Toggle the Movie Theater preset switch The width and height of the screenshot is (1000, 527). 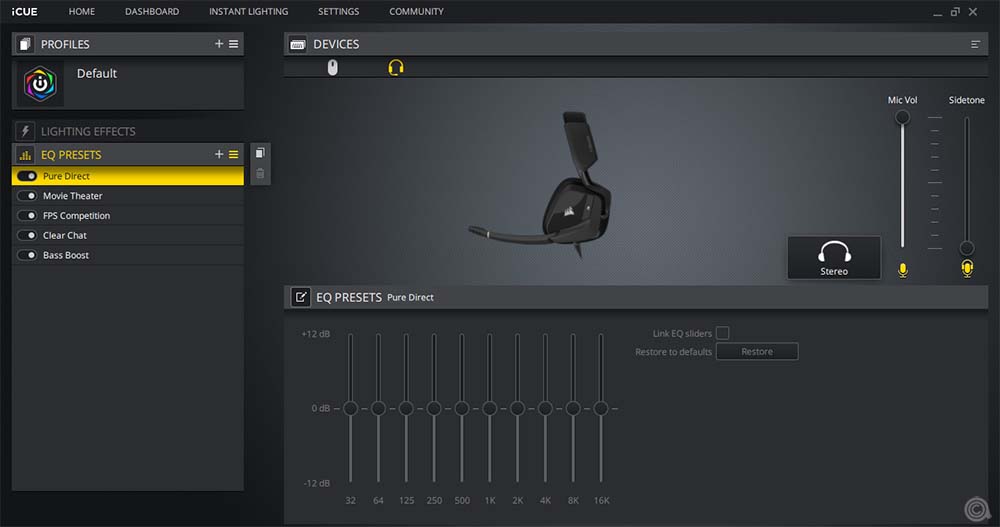tap(27, 196)
